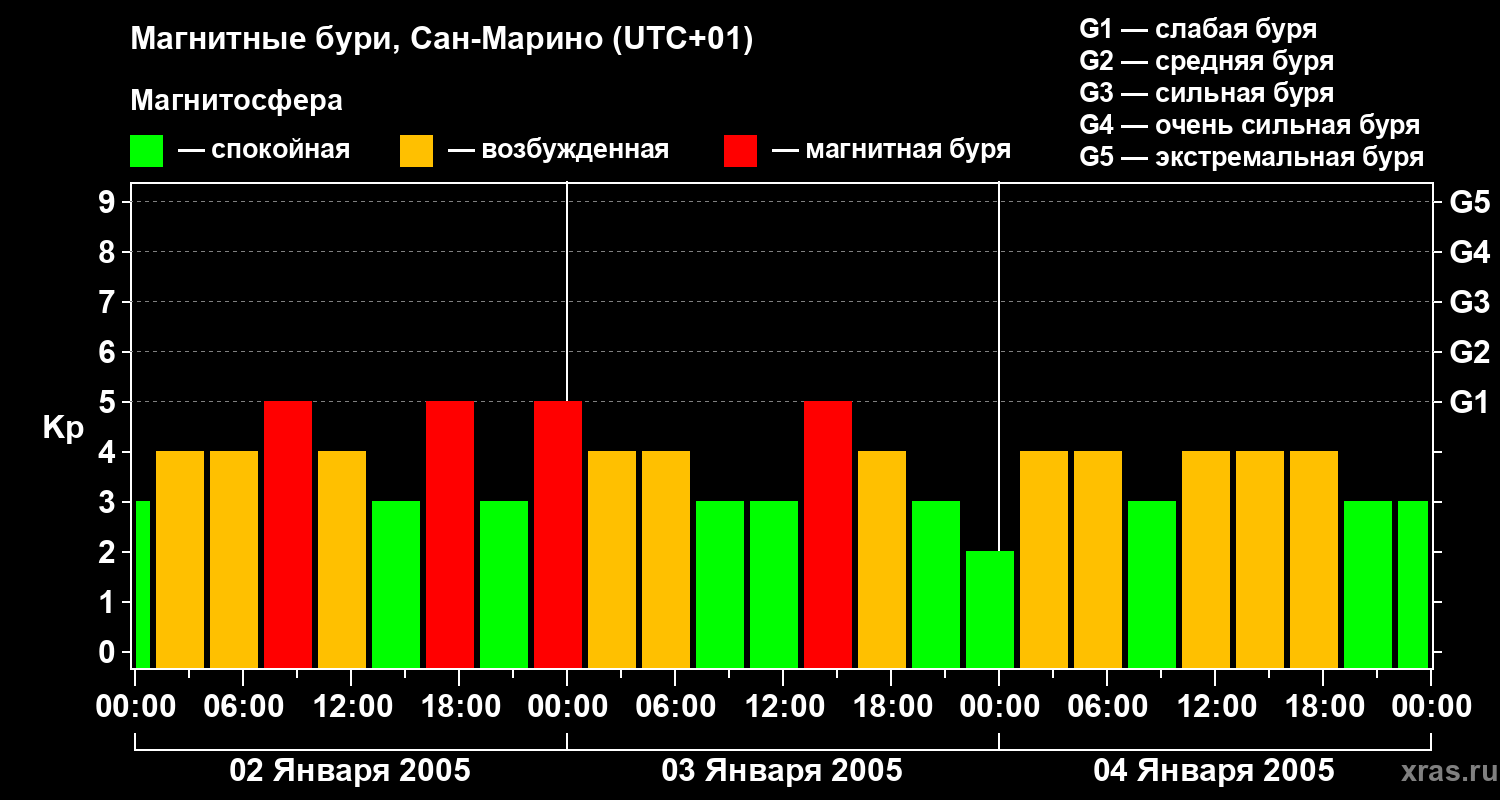This screenshot has height=800, width=1500.
Task: Click the right-axis "G4" scale label
Action: coord(1469,252)
